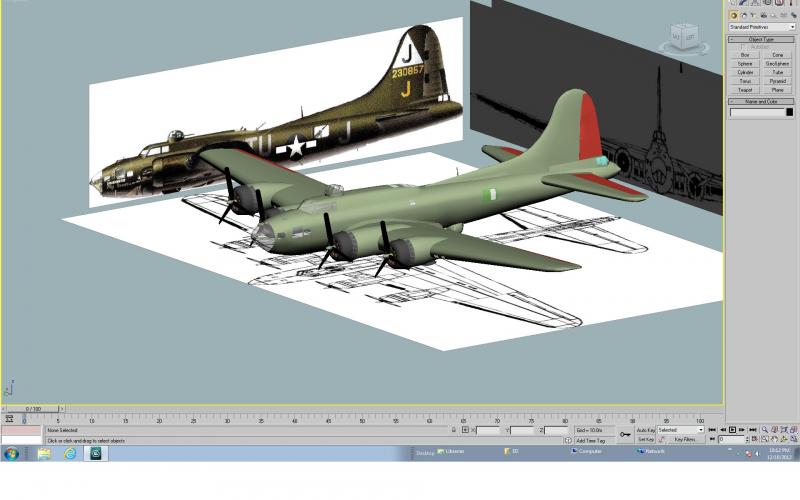Click the Set Keys key icon
Image resolution: width=800 pixels, height=500 pixels.
coord(625,434)
